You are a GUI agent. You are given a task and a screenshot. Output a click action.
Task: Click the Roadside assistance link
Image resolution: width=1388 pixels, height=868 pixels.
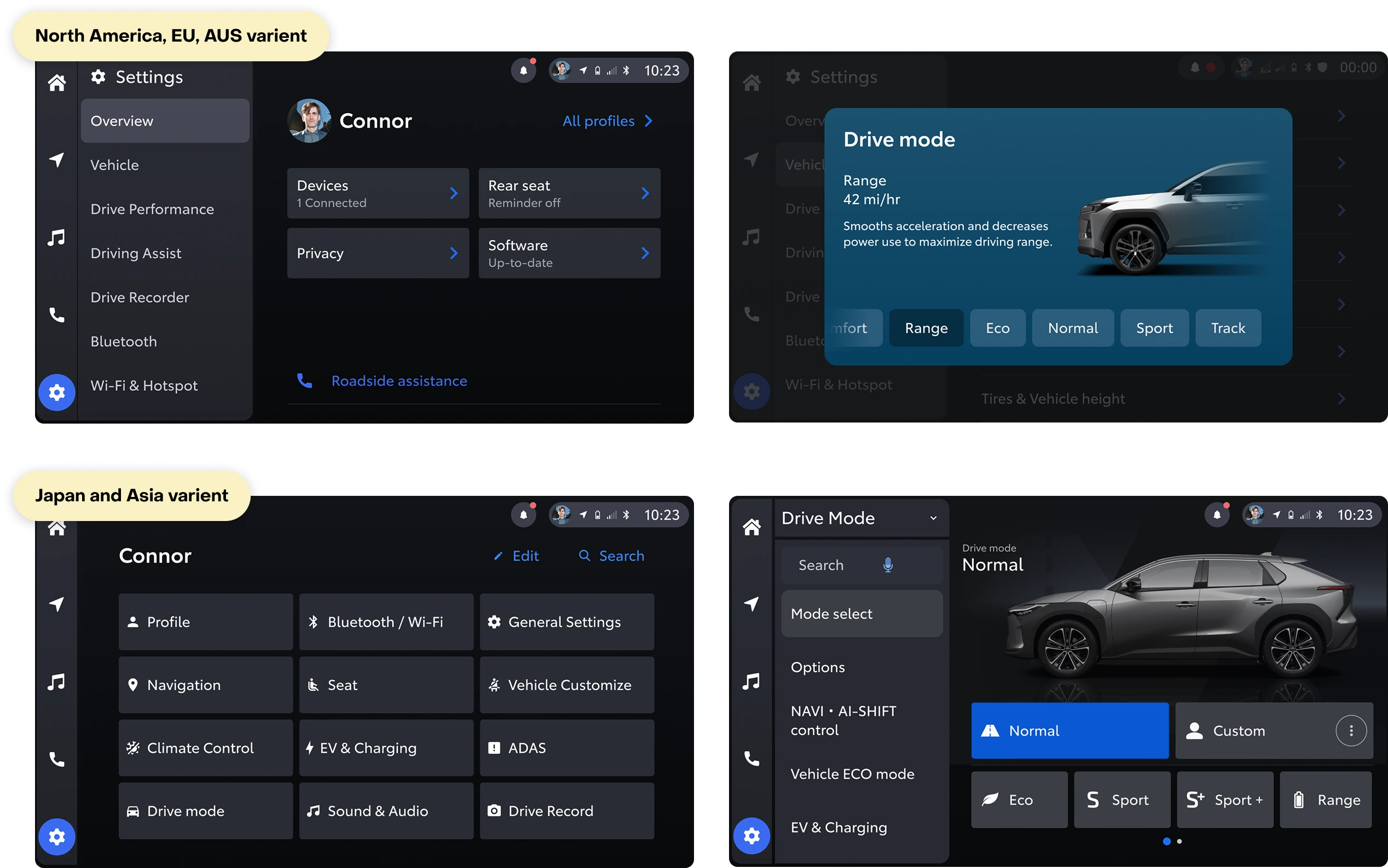(399, 380)
